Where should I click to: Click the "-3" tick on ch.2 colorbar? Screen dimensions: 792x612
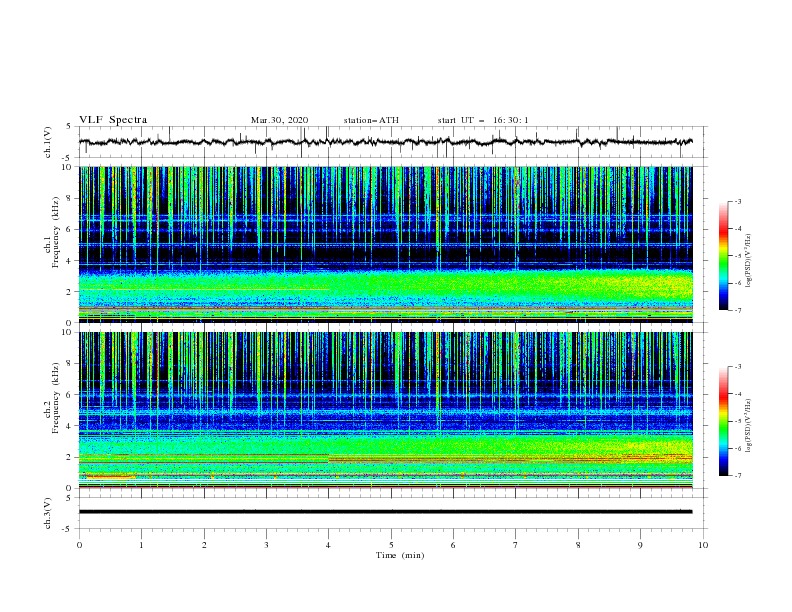(738, 367)
